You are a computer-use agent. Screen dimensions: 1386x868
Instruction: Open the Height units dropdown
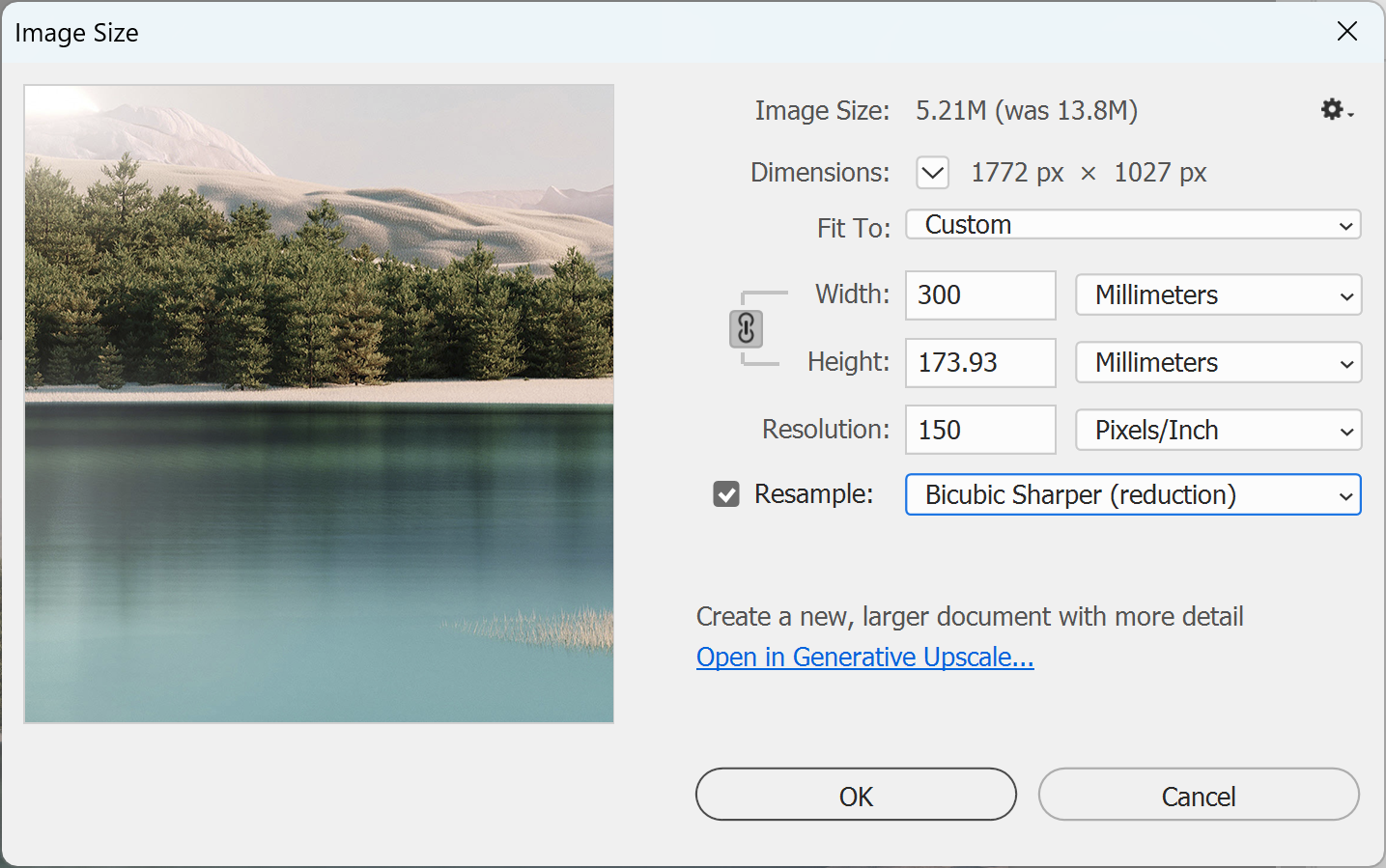tap(1219, 363)
